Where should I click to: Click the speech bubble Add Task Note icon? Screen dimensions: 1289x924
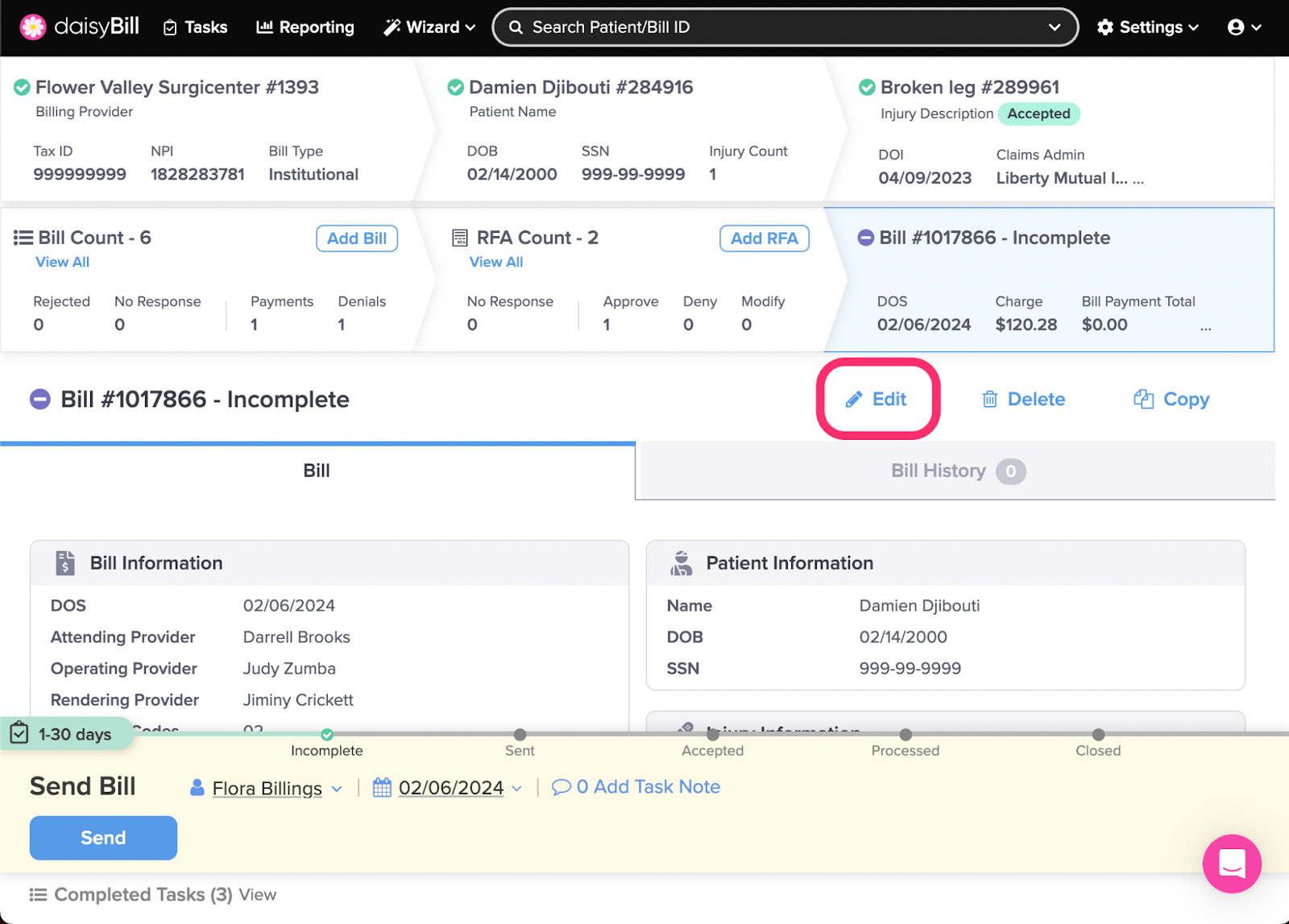point(561,787)
